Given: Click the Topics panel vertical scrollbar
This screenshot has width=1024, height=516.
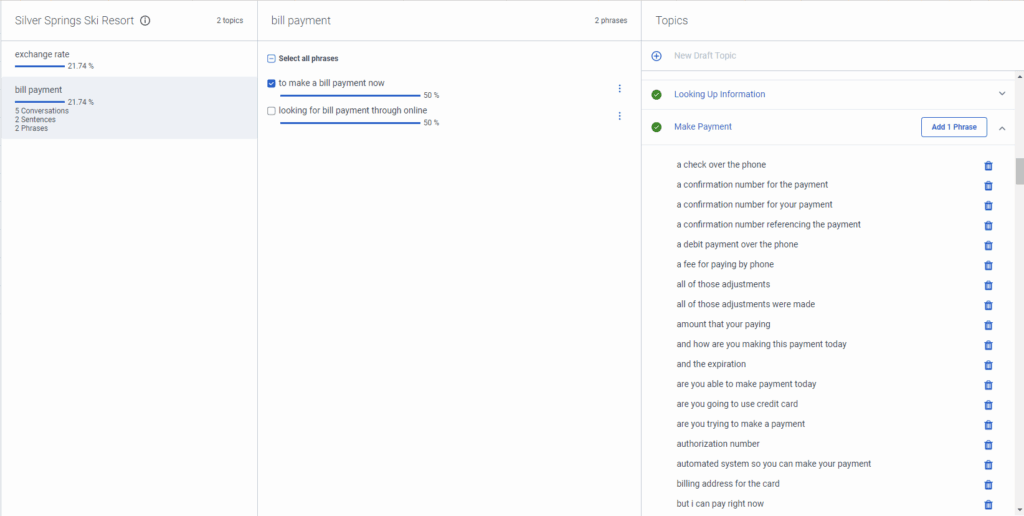Looking at the screenshot, I should coord(1019,172).
